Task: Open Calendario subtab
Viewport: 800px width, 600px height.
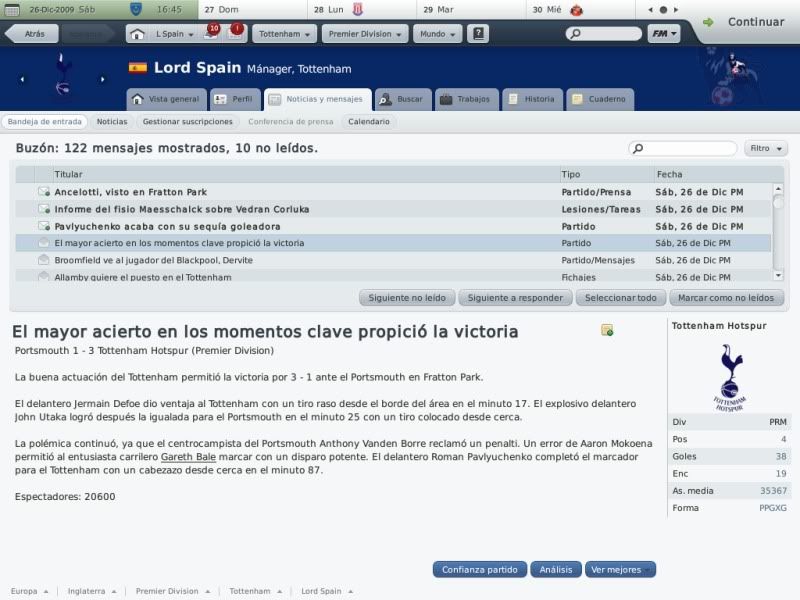Action: point(368,122)
